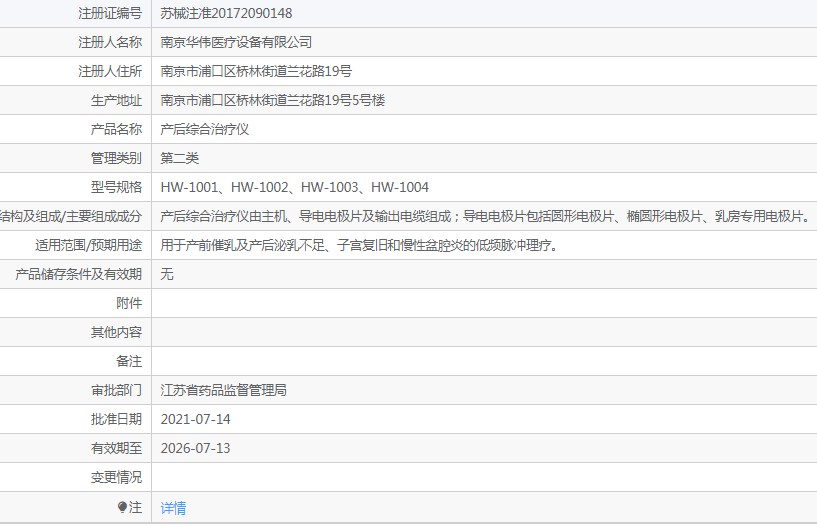
Task: Click registrant name 南京华伟医疗设备有限公司
Action: [x=236, y=42]
